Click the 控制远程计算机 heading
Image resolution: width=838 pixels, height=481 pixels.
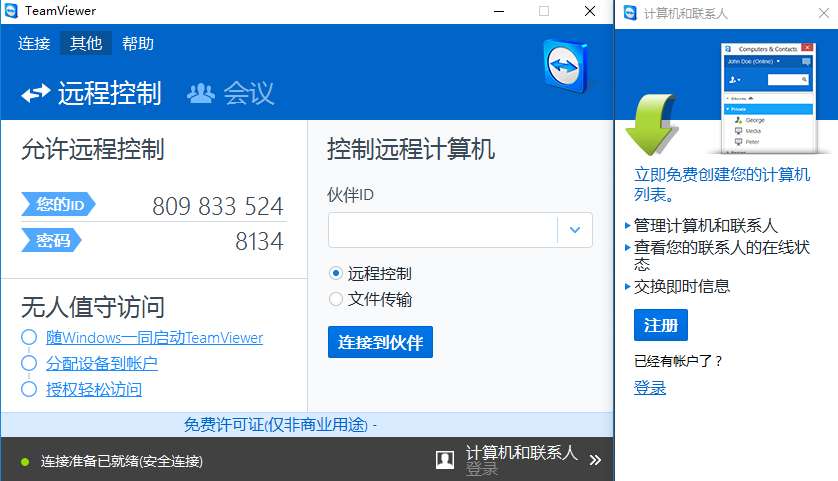[411, 149]
